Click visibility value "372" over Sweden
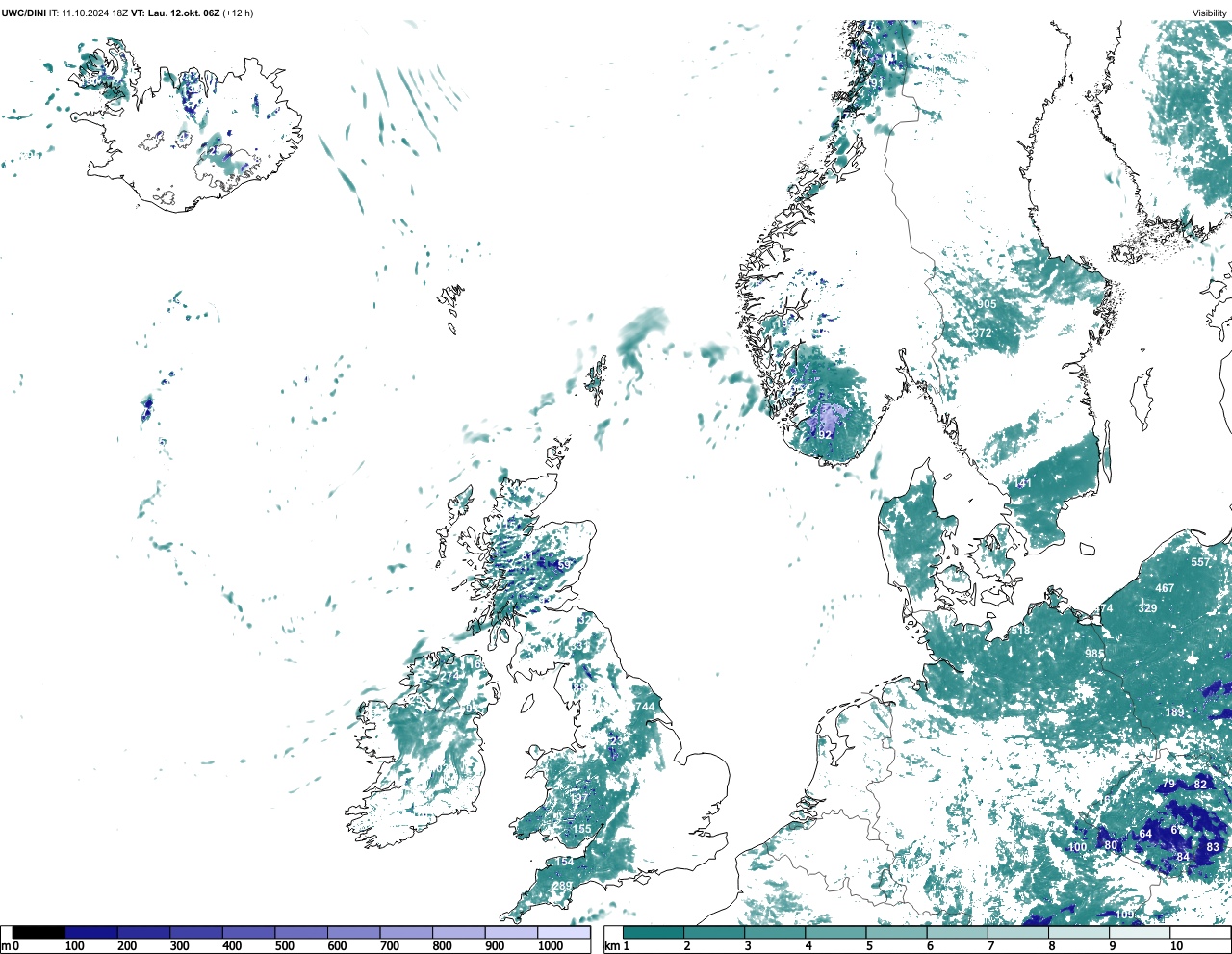Screen dimensions: 1232x954 coord(982,333)
